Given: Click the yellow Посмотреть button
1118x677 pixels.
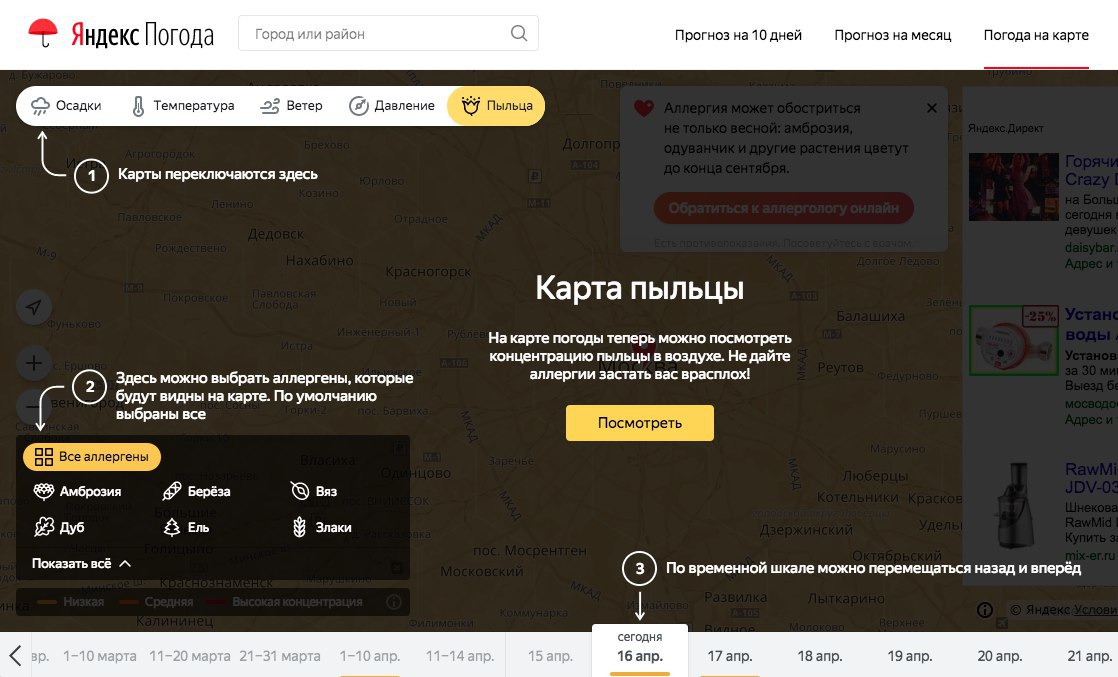Looking at the screenshot, I should [640, 422].
